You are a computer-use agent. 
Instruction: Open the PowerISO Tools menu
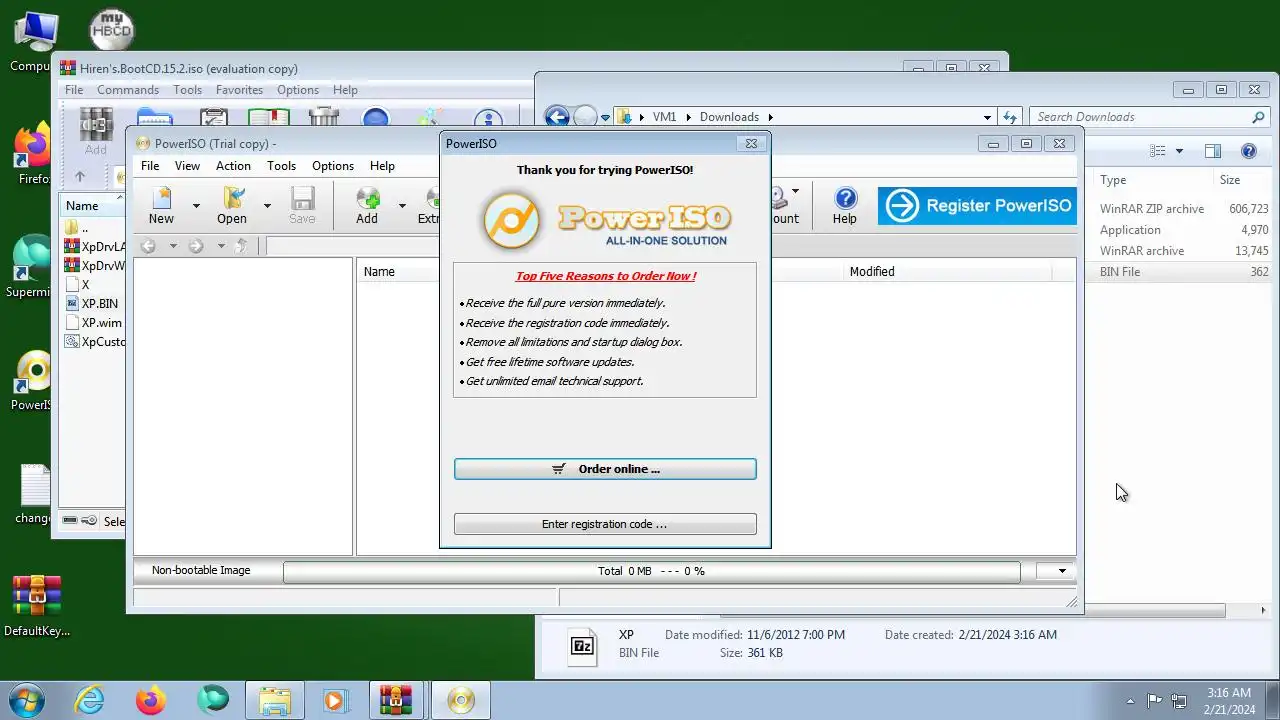click(x=281, y=166)
